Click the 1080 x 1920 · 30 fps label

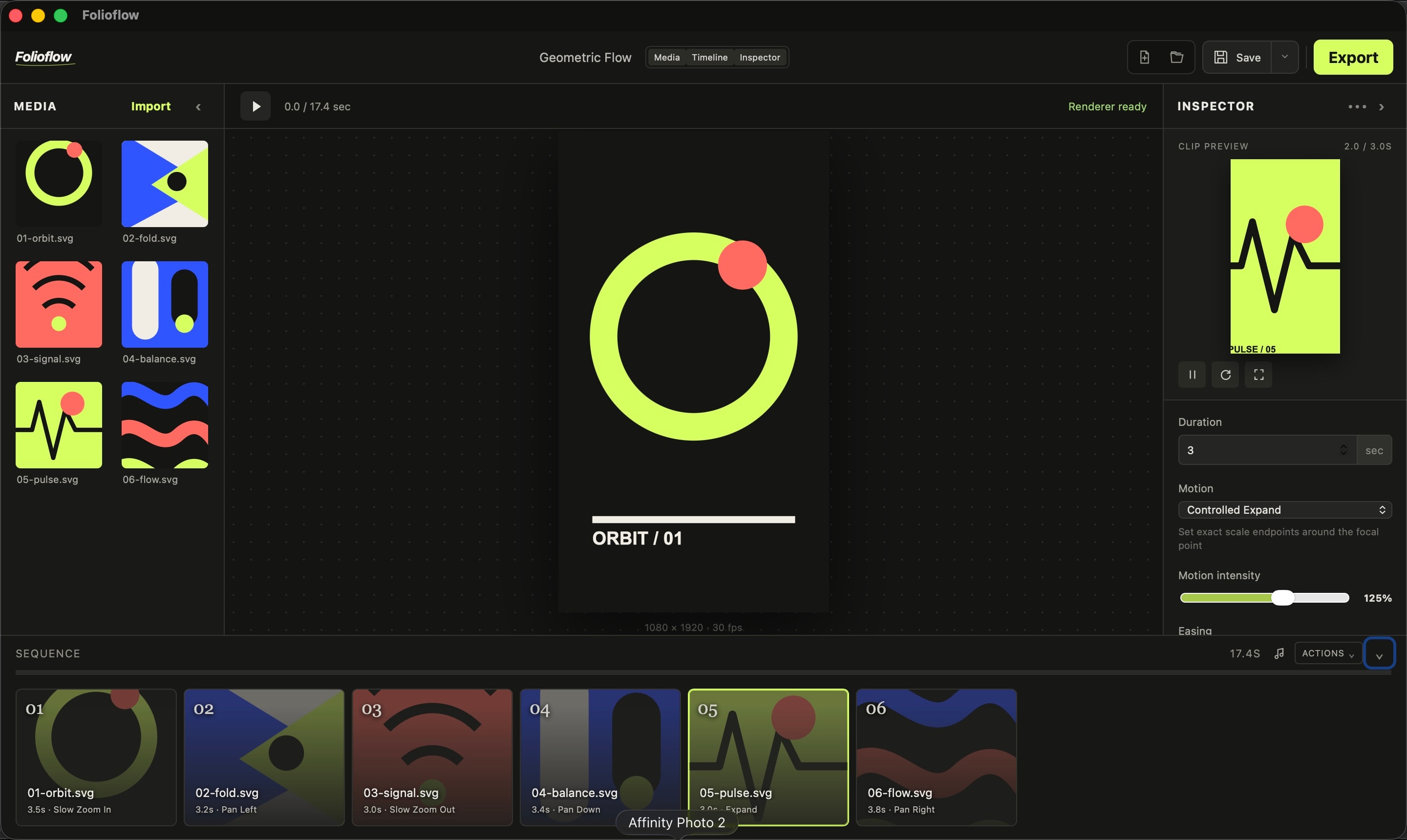[693, 627]
